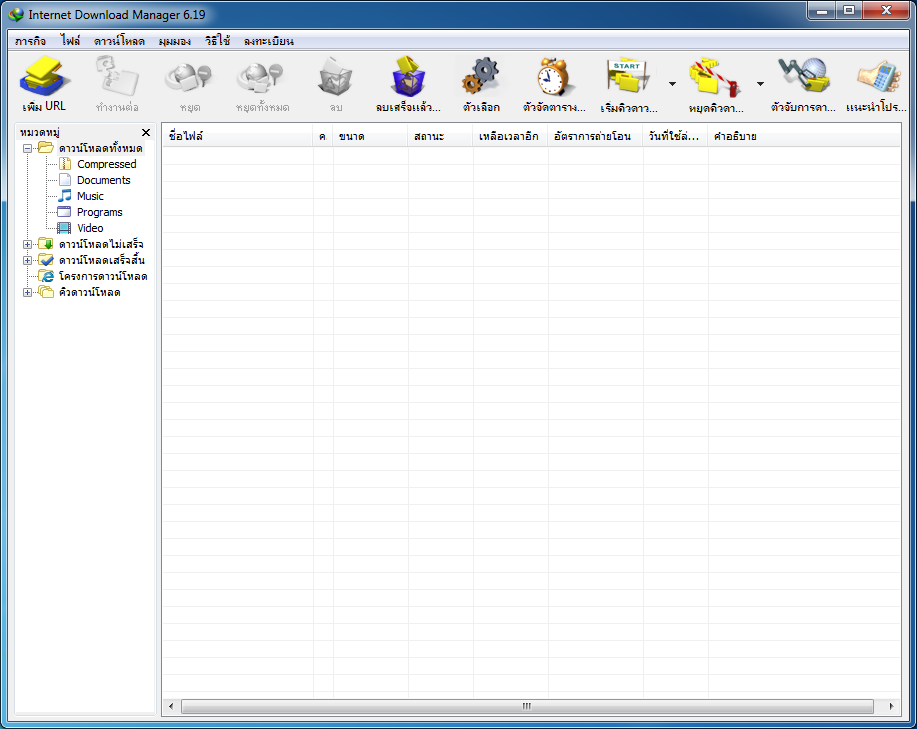Click the Tell a Friend (แนะนำโปร...) icon

pos(878,77)
